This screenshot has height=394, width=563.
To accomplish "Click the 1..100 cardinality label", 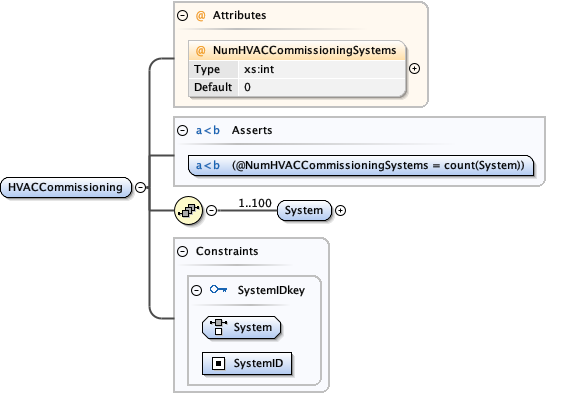I will pos(255,203).
